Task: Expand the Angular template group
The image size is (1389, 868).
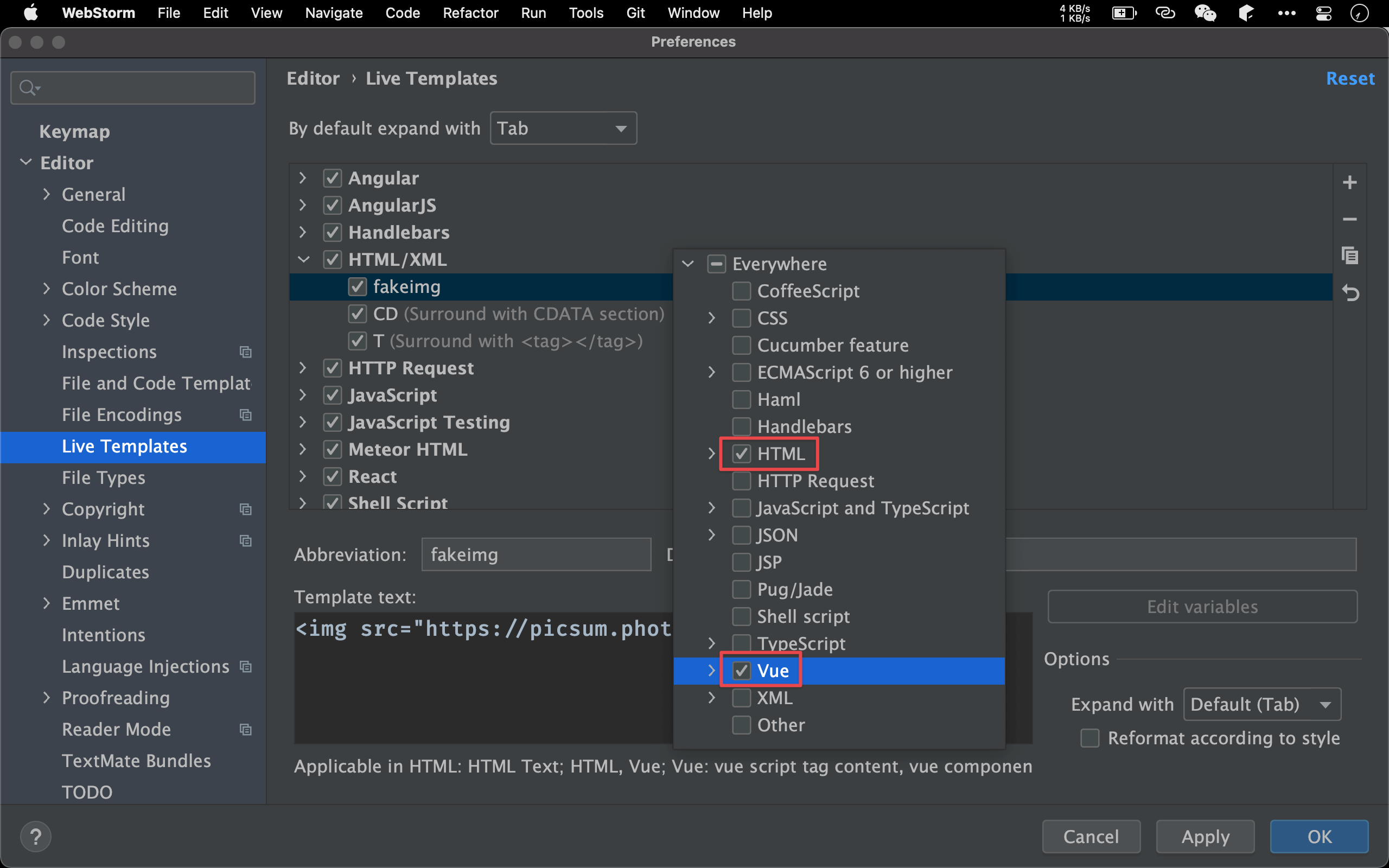Action: (x=302, y=178)
